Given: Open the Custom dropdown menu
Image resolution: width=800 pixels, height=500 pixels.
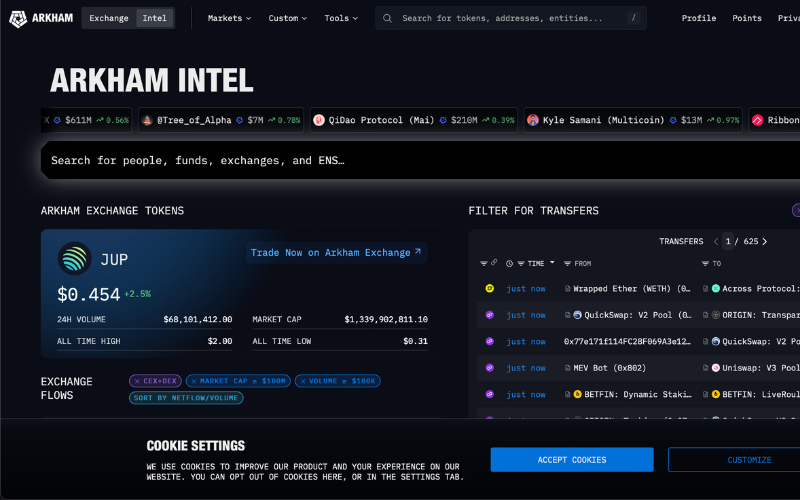Looking at the screenshot, I should [x=288, y=18].
